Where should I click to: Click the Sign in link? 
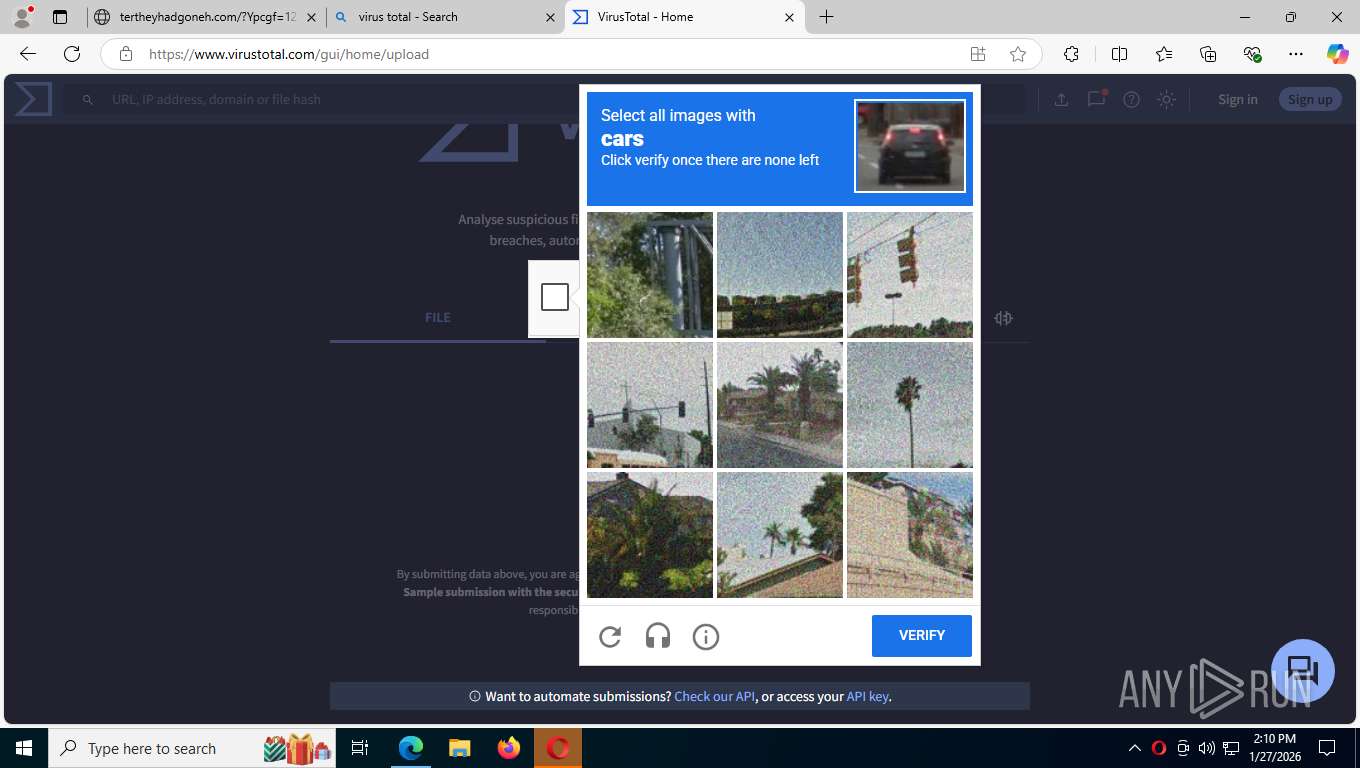click(x=1238, y=99)
